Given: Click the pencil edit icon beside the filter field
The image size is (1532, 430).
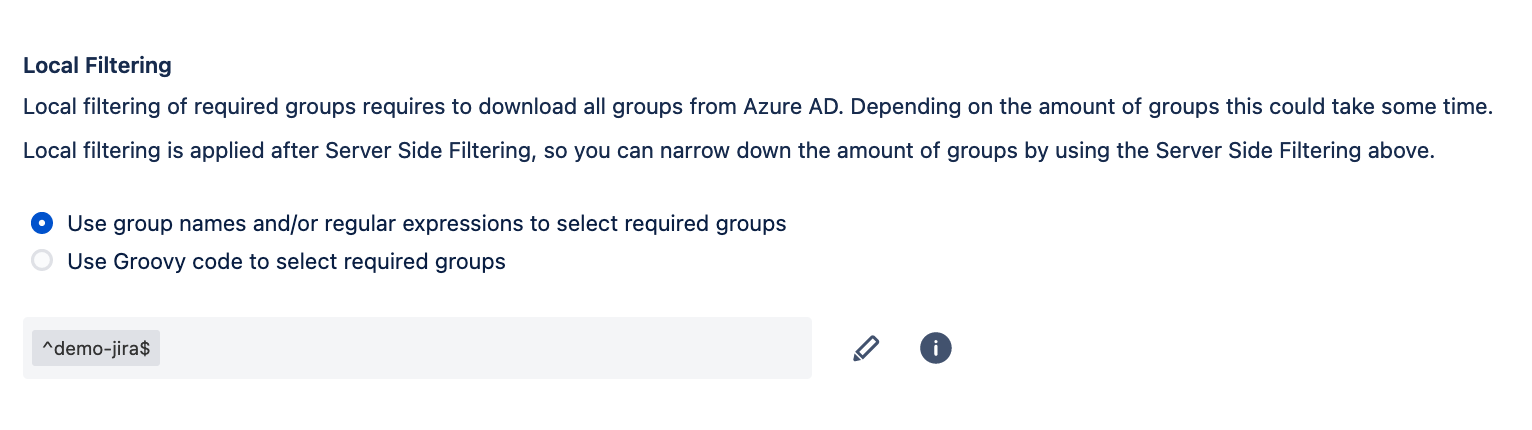Looking at the screenshot, I should tap(866, 348).
